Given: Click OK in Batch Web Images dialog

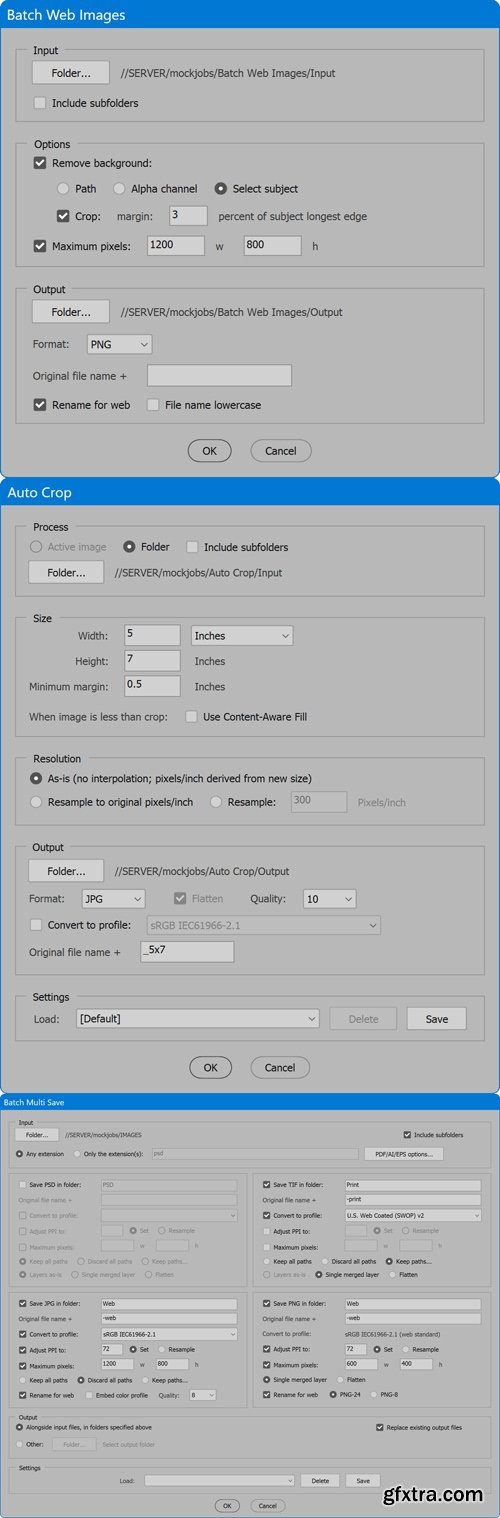Looking at the screenshot, I should pyautogui.click(x=209, y=451).
